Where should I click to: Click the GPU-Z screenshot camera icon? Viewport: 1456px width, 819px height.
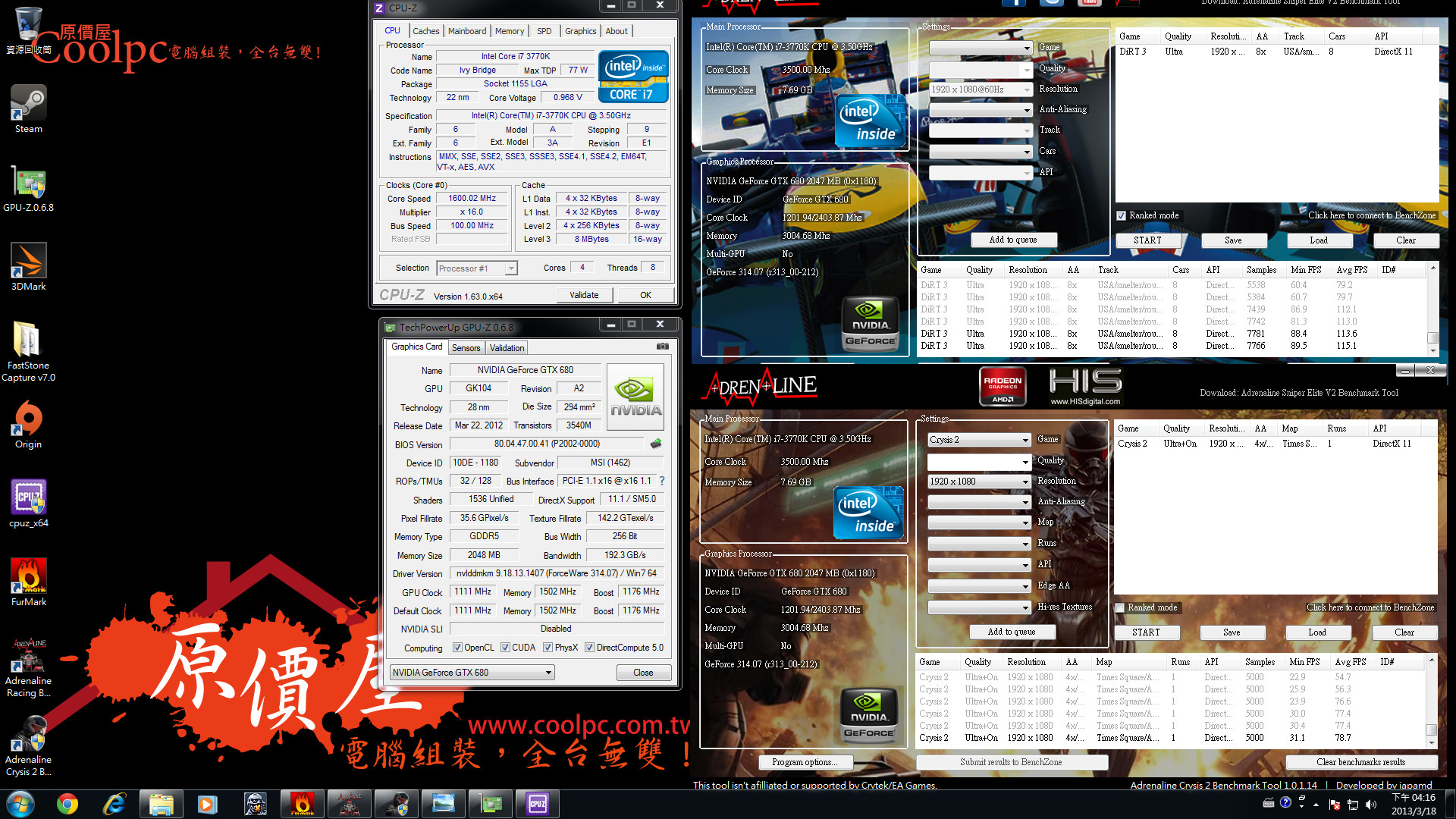663,347
